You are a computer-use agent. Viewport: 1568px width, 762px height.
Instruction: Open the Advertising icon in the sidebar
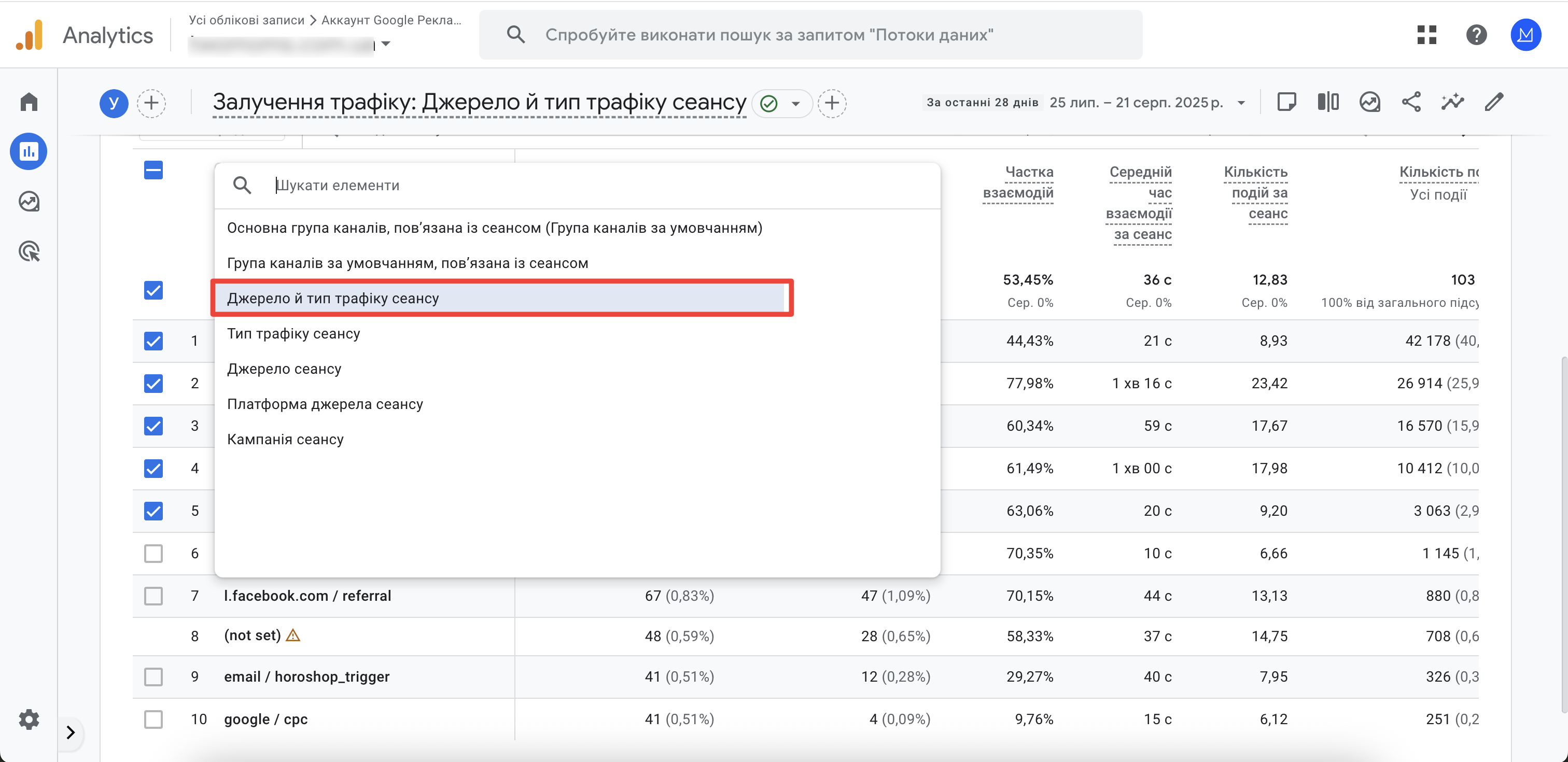coord(29,251)
